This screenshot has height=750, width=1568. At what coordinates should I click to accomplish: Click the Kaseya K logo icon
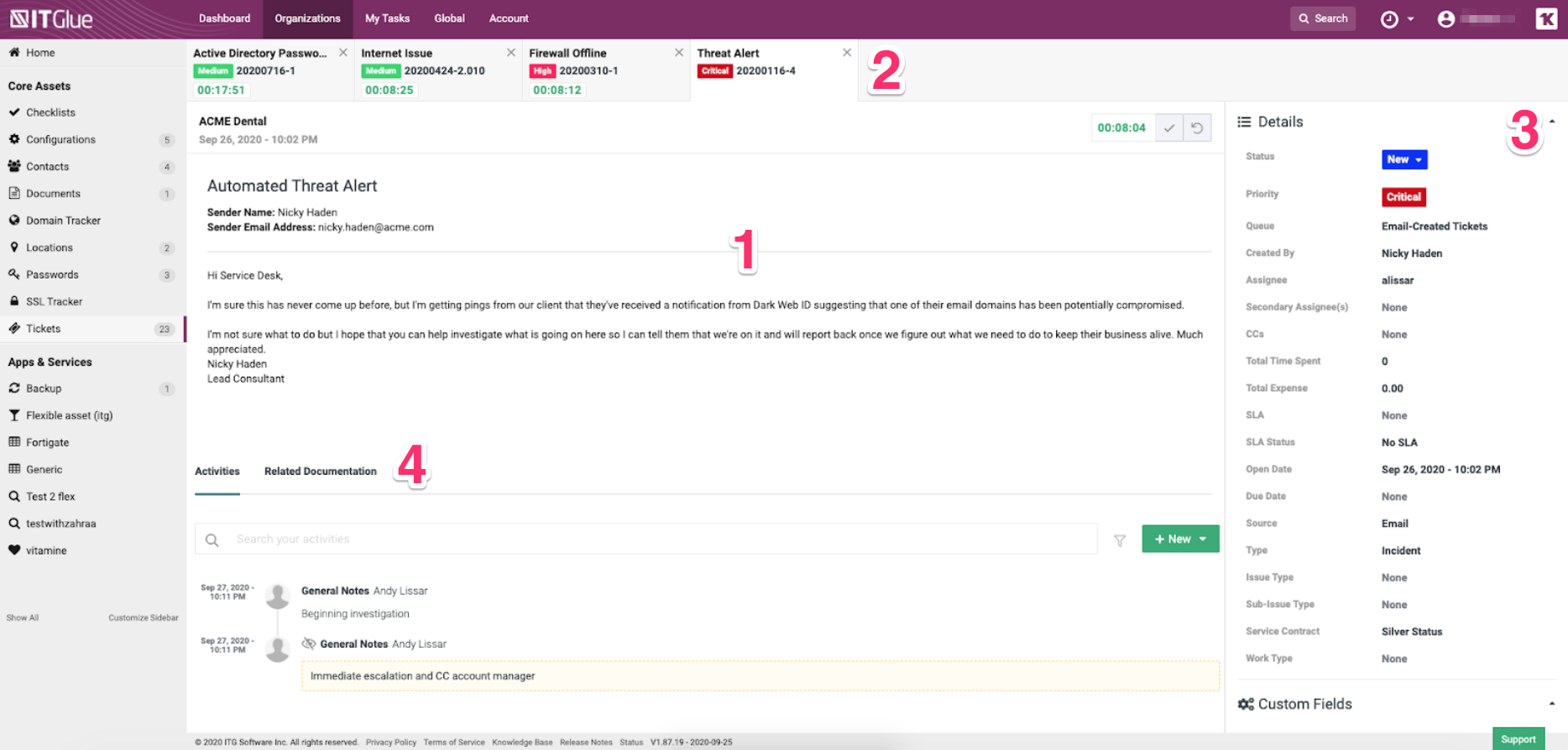point(1546,18)
